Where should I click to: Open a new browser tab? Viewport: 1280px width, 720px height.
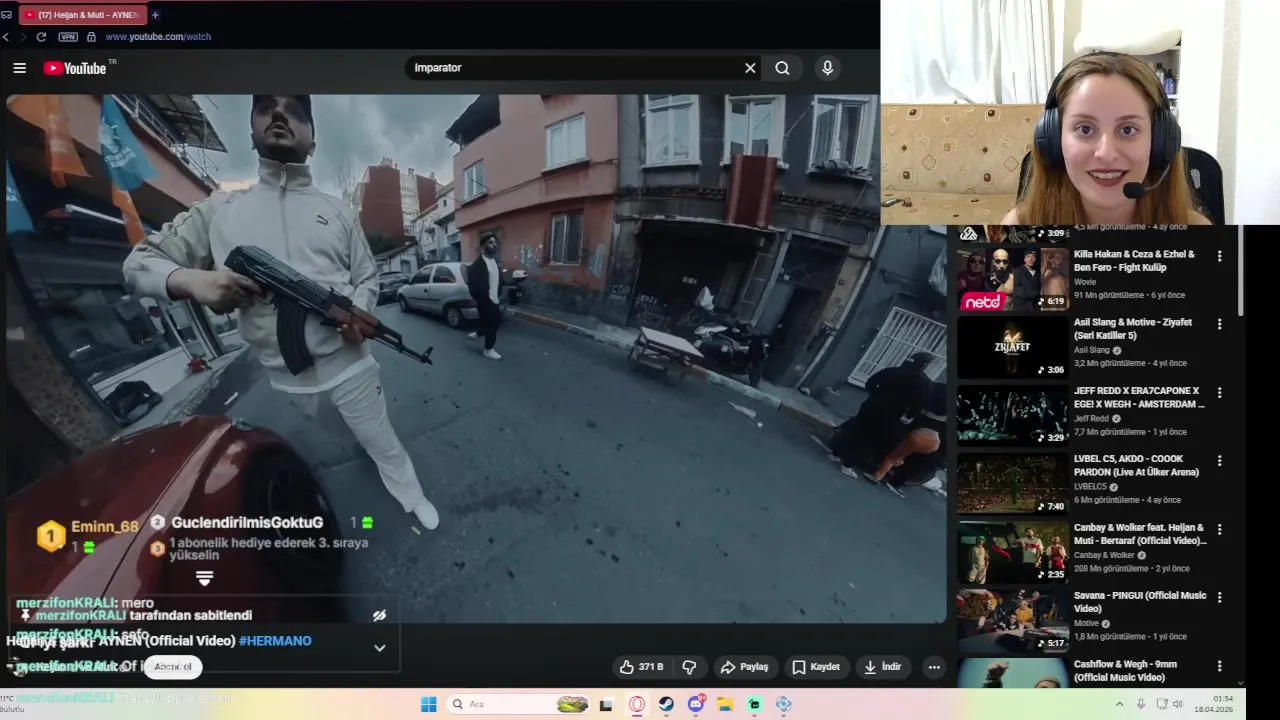click(155, 15)
